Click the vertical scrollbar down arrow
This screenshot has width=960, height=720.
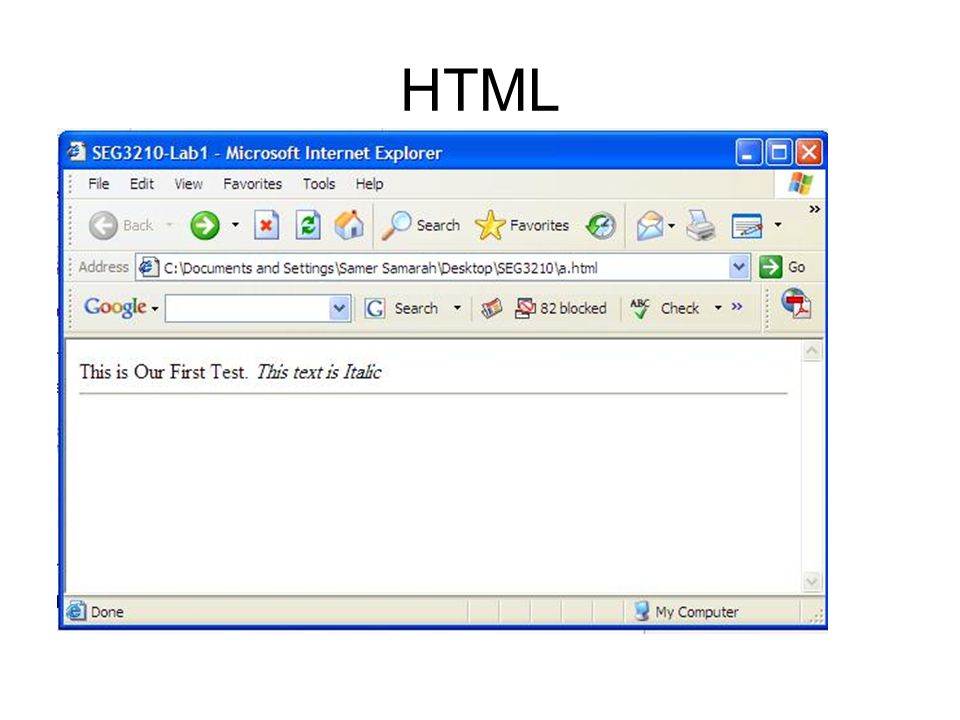click(x=812, y=581)
